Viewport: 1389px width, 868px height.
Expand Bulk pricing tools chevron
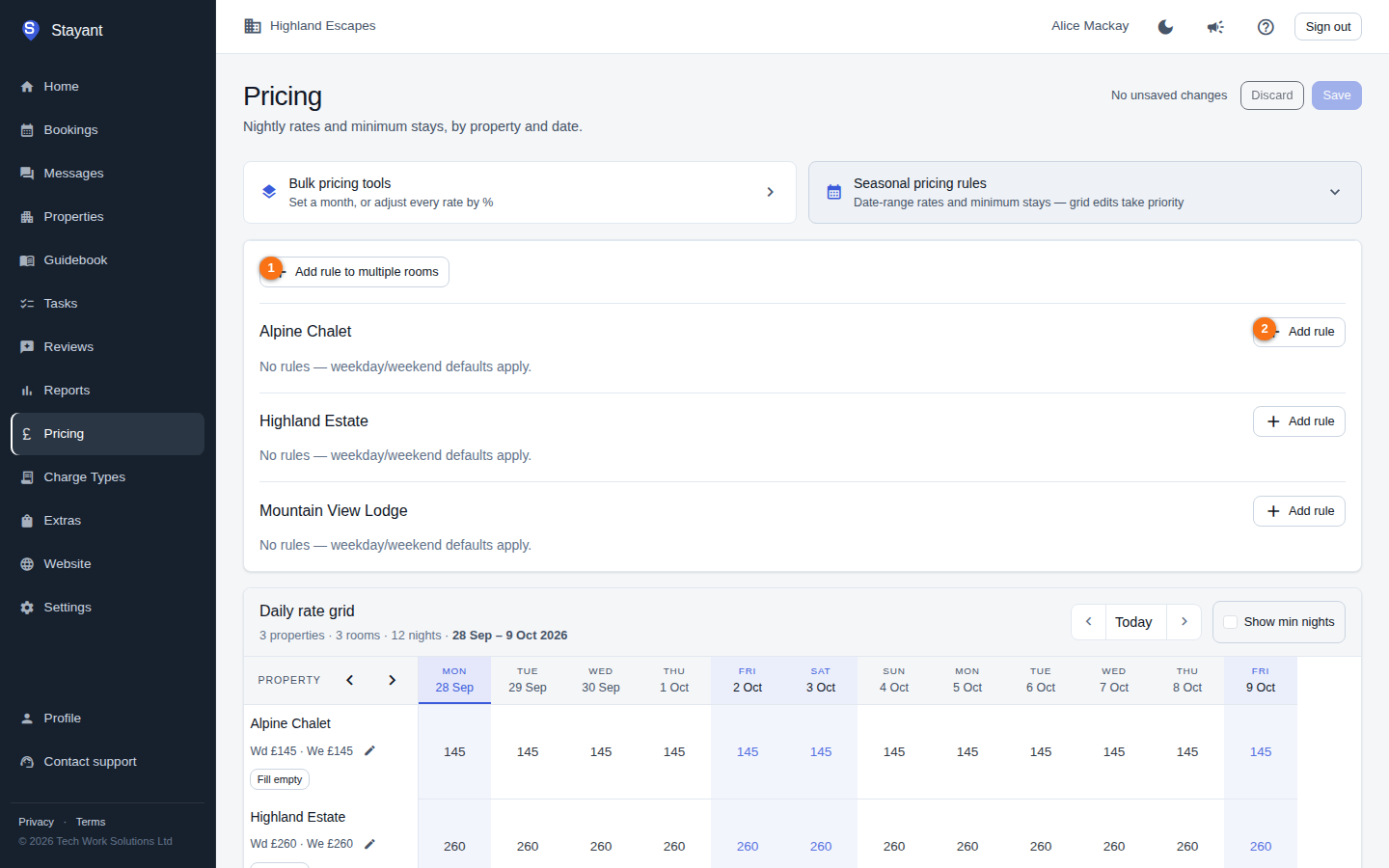[x=770, y=192]
